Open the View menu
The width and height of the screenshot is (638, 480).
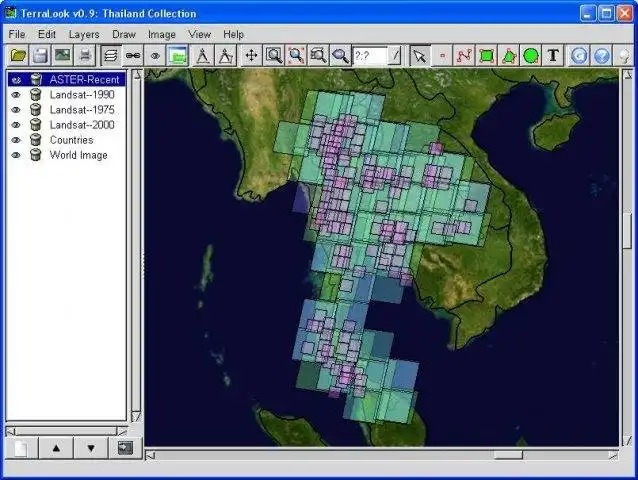point(199,35)
